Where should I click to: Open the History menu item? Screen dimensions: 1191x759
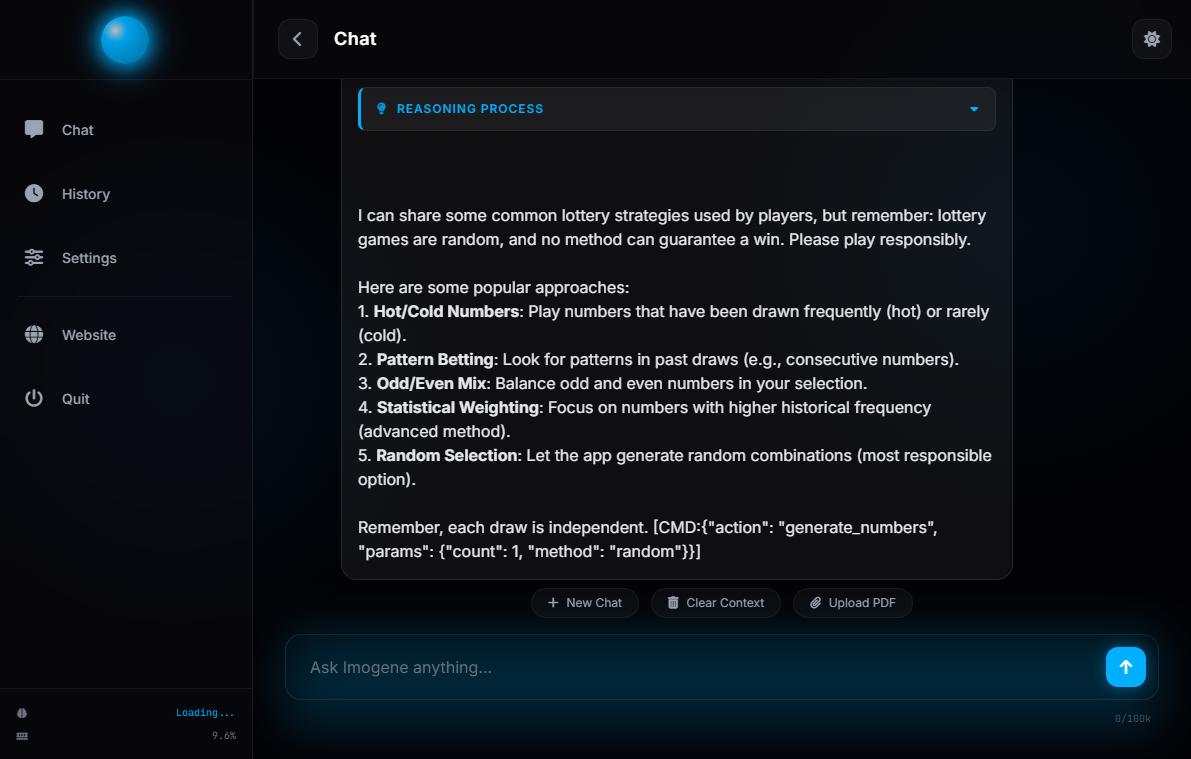coord(86,194)
